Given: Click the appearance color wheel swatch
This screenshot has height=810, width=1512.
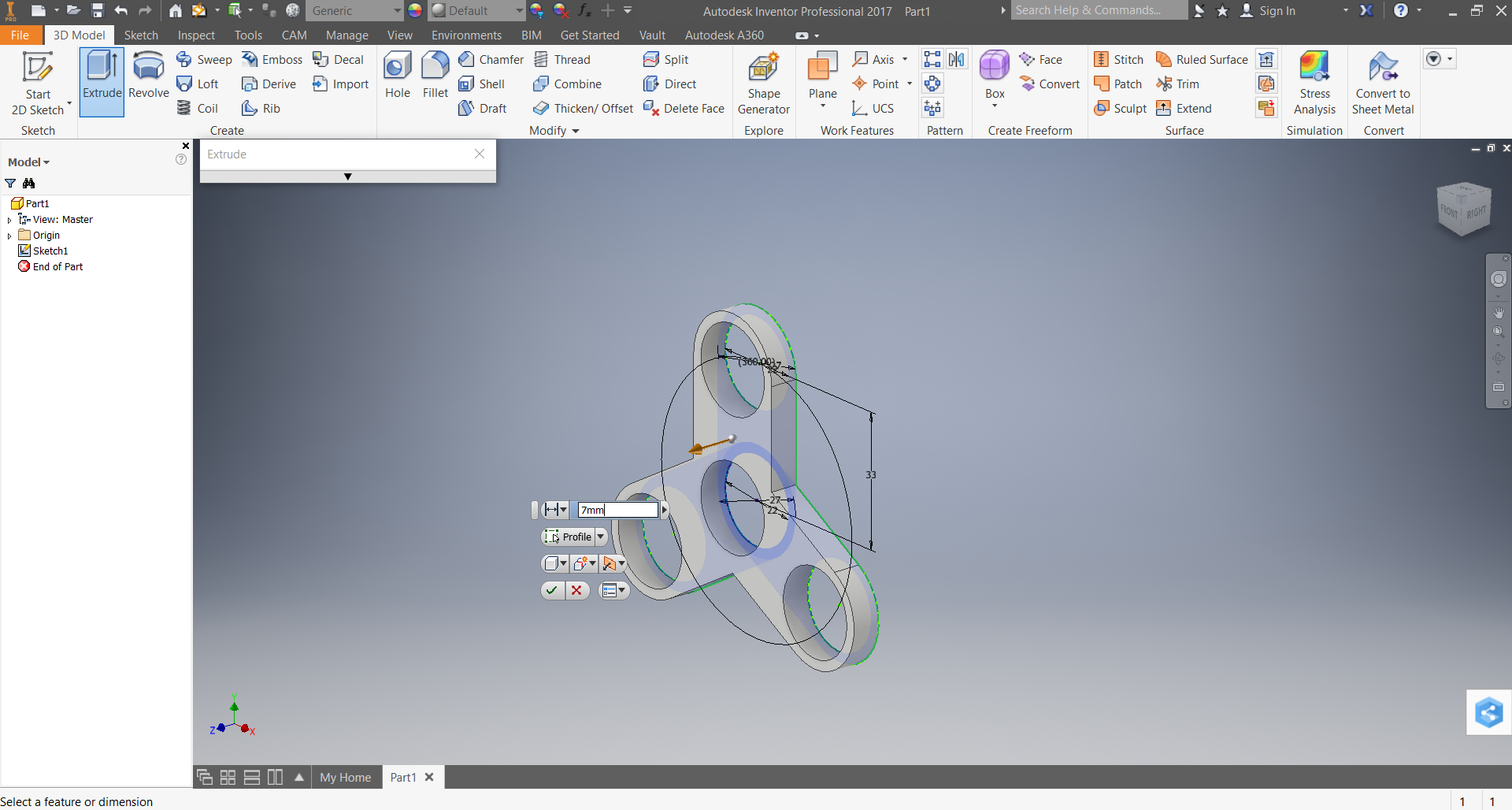Looking at the screenshot, I should click(x=415, y=11).
